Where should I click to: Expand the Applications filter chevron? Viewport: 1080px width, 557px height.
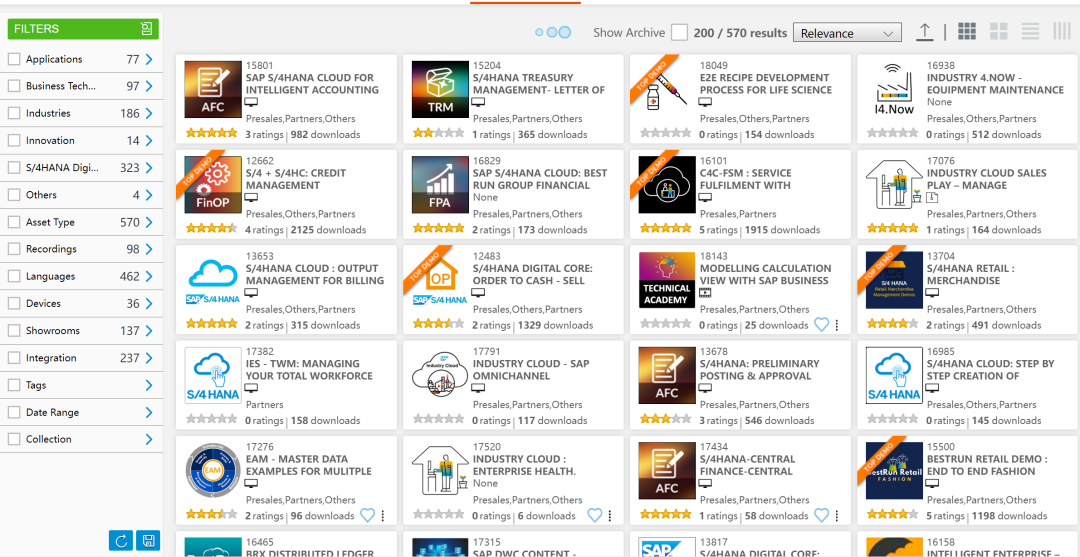tap(149, 59)
